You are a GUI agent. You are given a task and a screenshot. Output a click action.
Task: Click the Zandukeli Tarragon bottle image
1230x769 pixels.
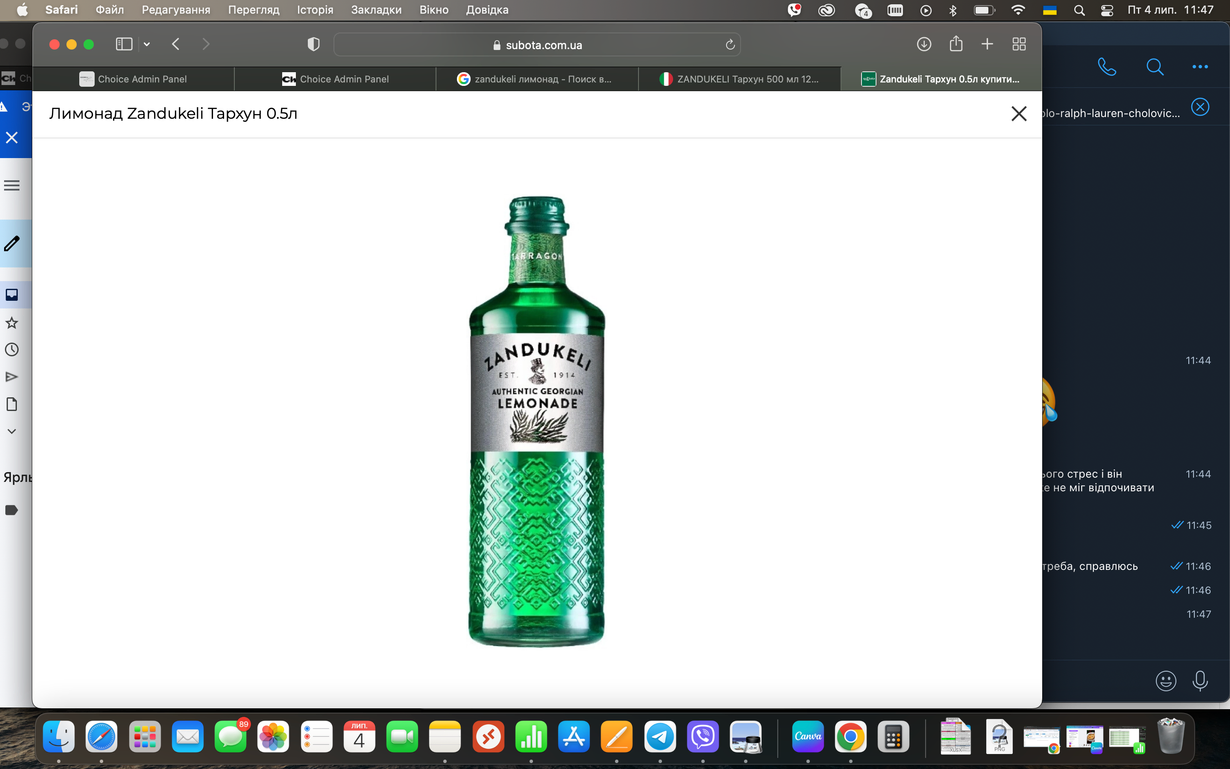[537, 421]
